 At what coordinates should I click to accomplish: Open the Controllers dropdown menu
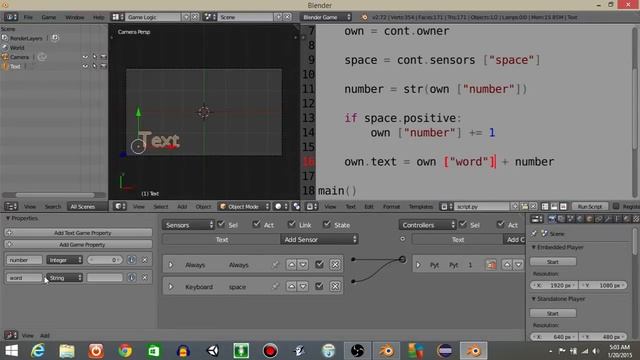click(427, 225)
